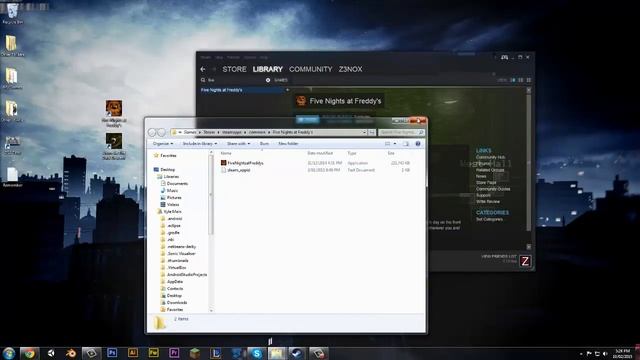Click the Explorer forward navigation button
The height and width of the screenshot is (360, 640).
coord(162,132)
